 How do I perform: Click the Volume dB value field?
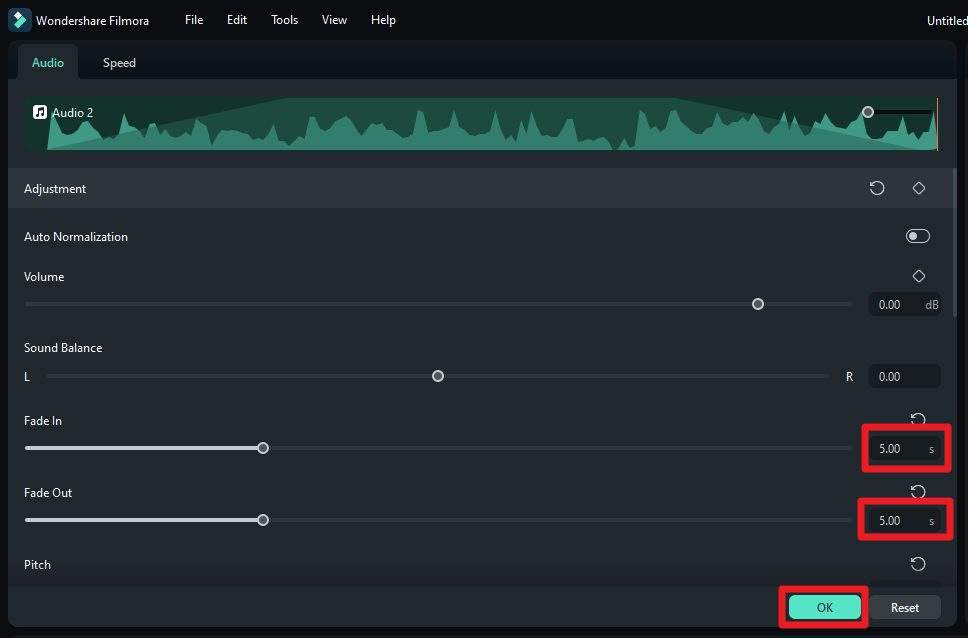pos(904,304)
